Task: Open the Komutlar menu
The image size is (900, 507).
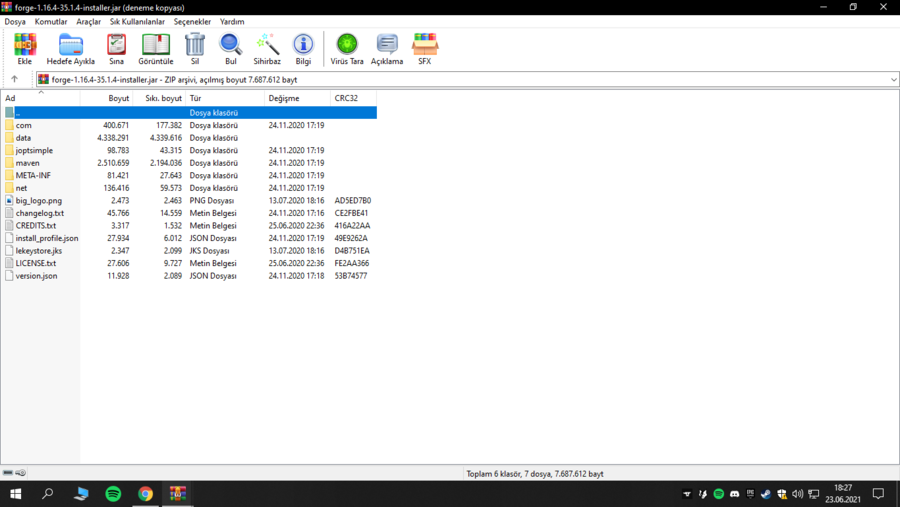Action: point(51,21)
